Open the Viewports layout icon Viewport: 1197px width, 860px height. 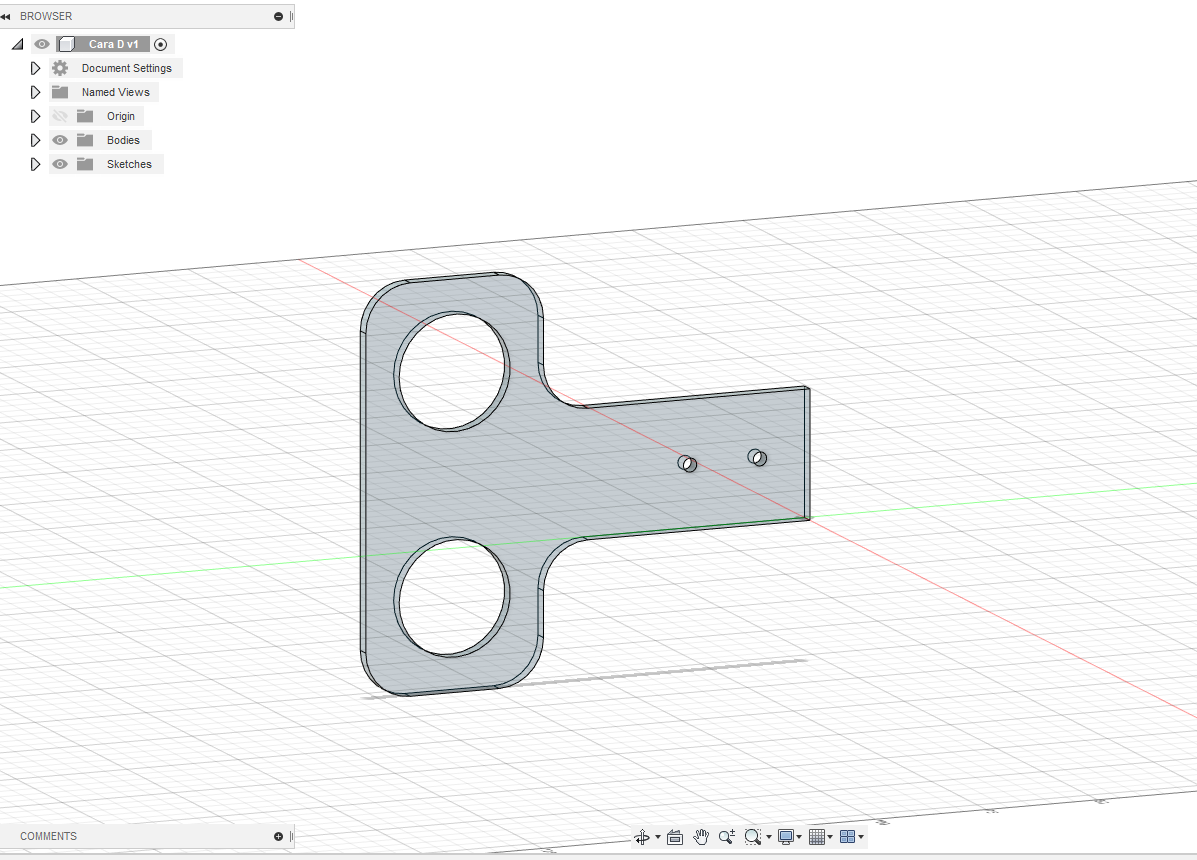click(x=847, y=837)
